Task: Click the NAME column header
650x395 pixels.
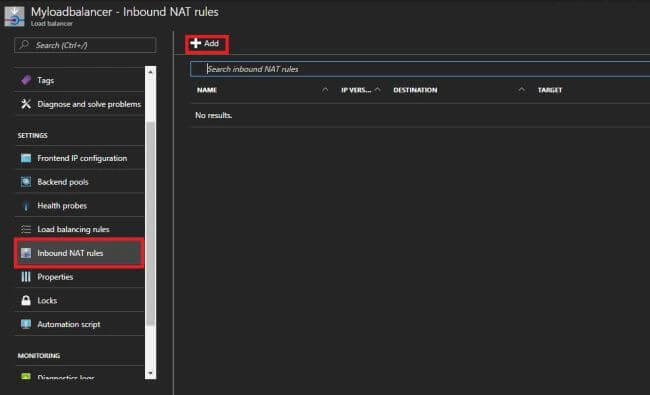Action: coord(207,90)
